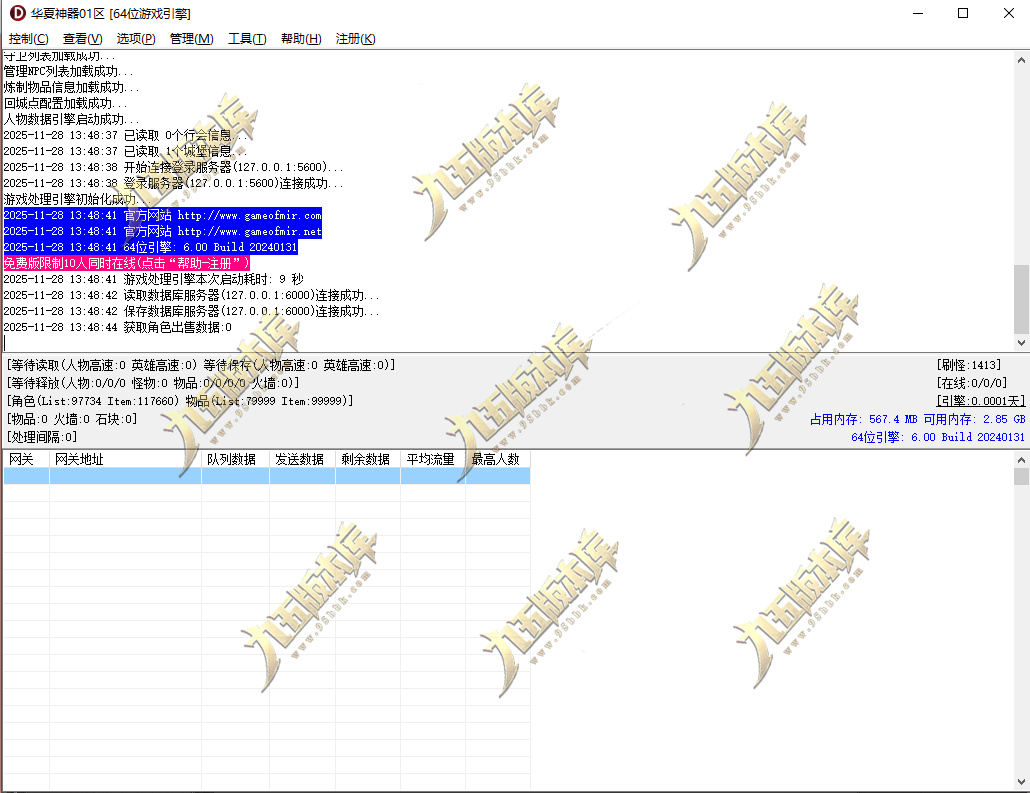Click log scrollbar up arrow
The height and width of the screenshot is (793, 1030).
[x=1021, y=60]
